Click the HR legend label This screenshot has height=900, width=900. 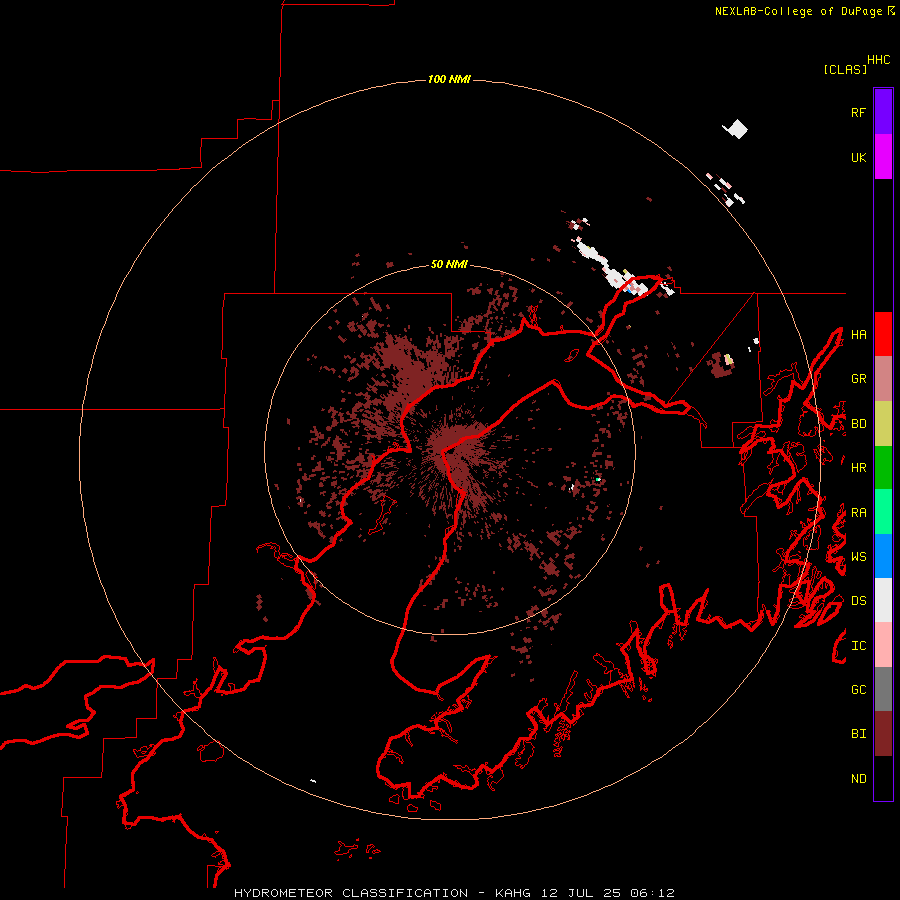[x=858, y=468]
